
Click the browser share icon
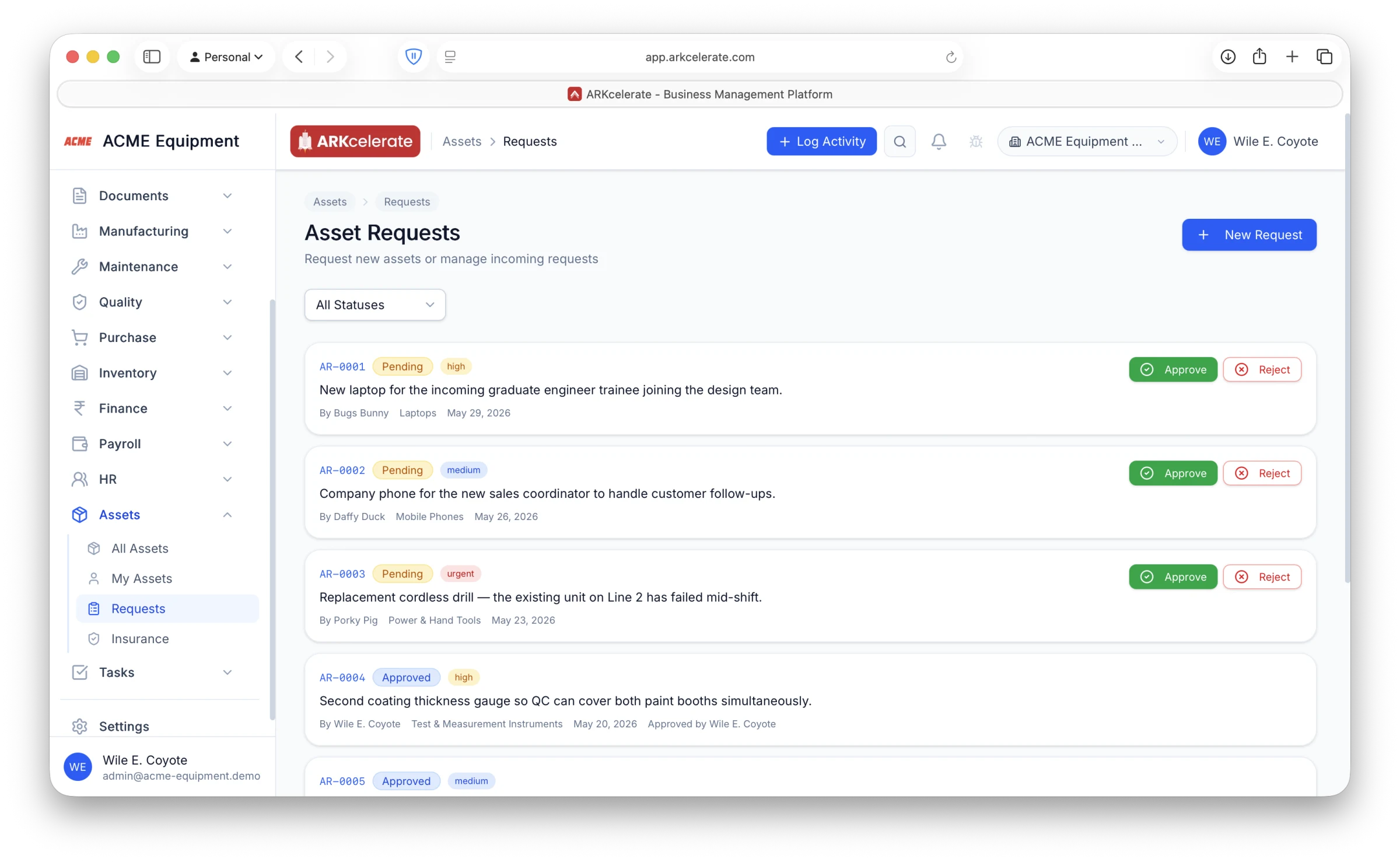click(x=1259, y=56)
